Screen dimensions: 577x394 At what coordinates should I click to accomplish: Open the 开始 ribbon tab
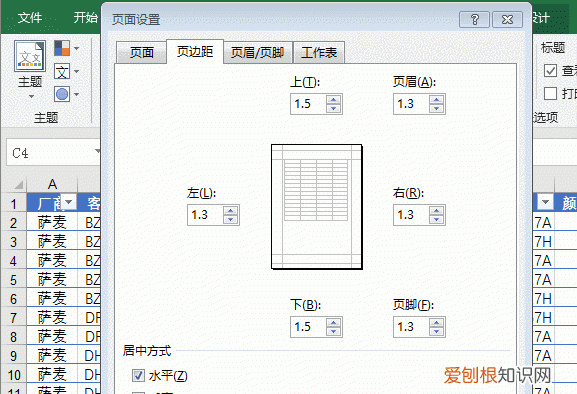(85, 17)
